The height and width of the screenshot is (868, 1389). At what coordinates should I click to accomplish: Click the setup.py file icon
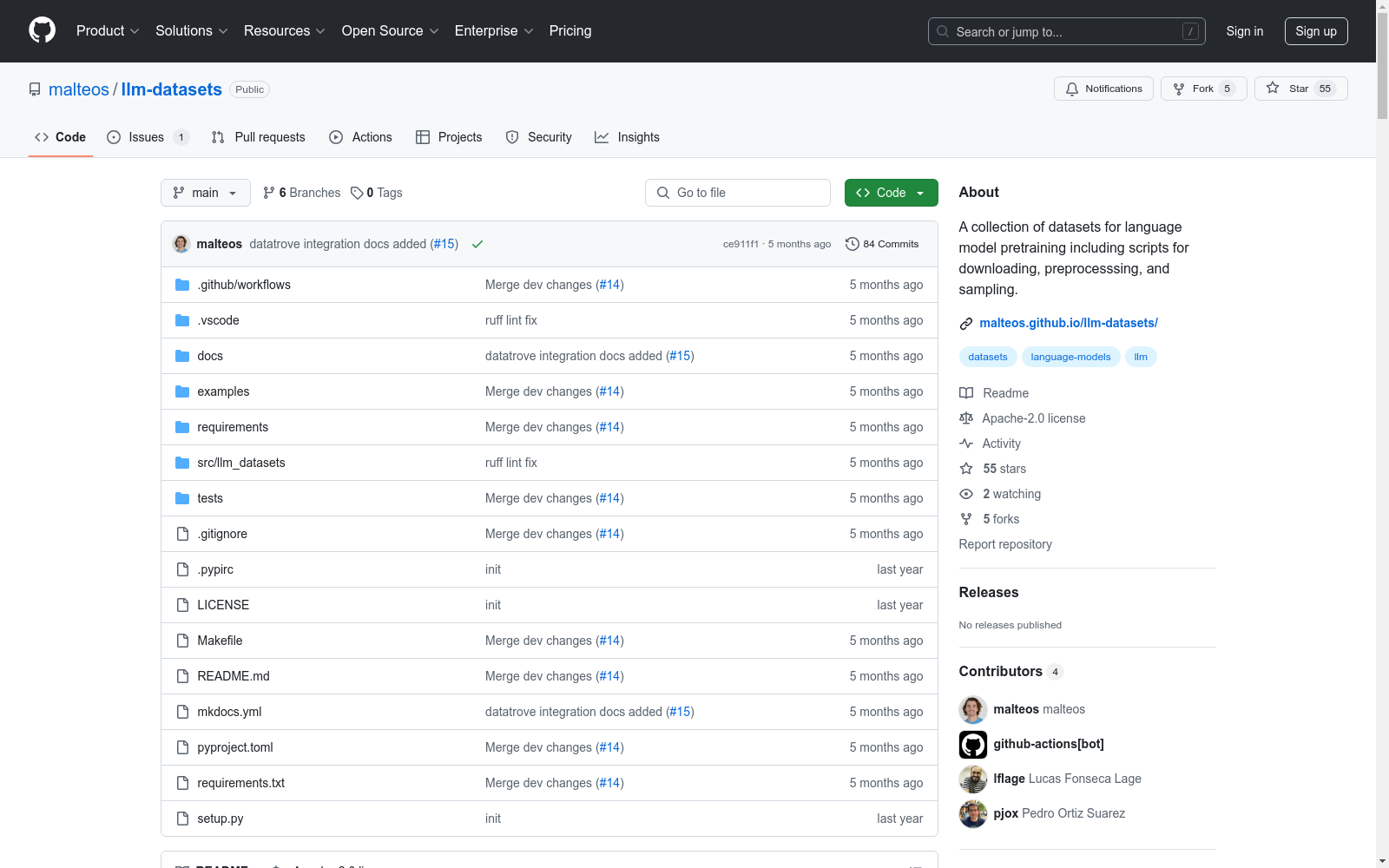tap(182, 819)
